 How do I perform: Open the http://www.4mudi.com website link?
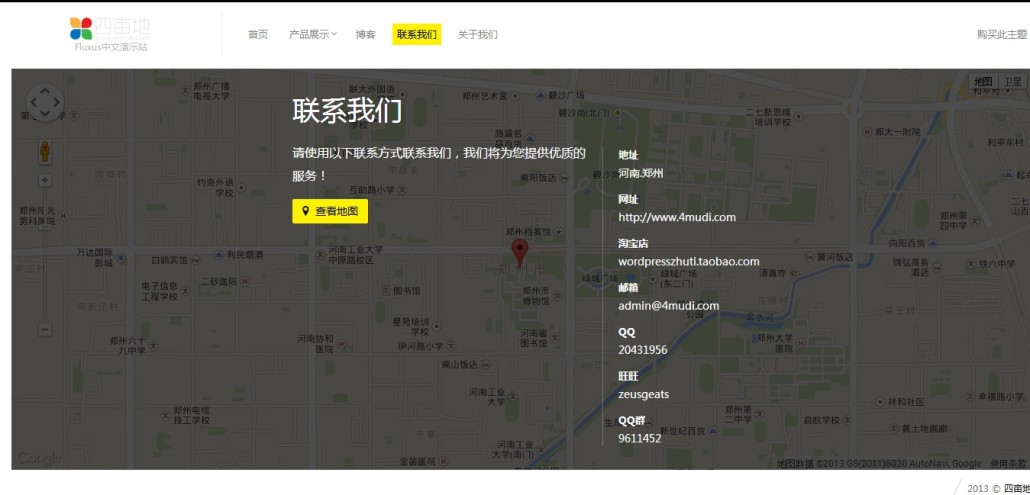click(x=676, y=217)
